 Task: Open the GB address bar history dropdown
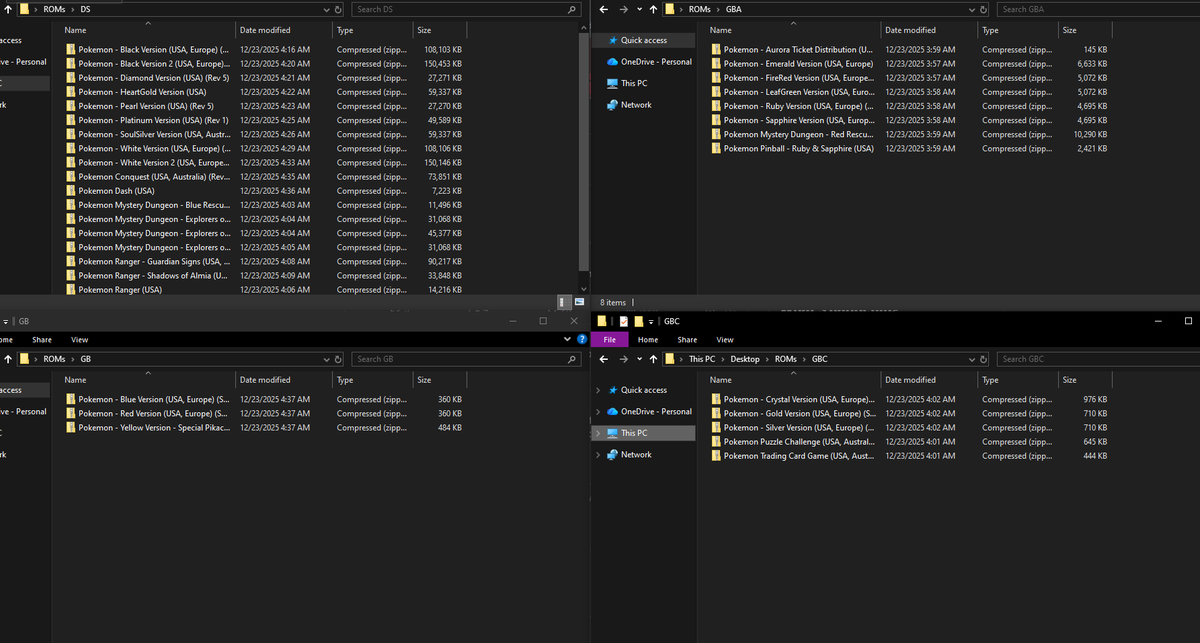coord(325,359)
